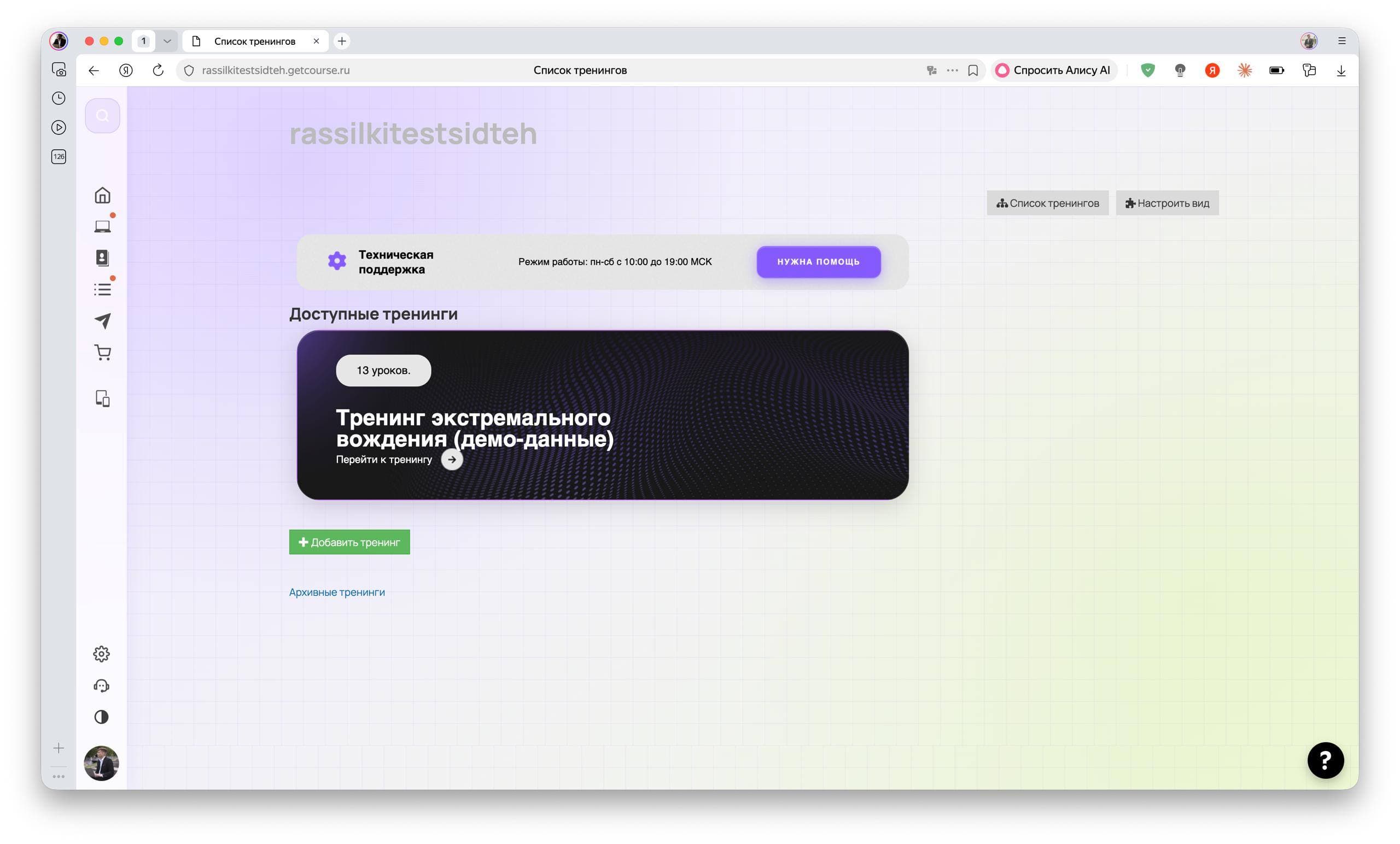Click the Доступные тренинги heading
Screen dimensions: 1400x844
(x=374, y=314)
